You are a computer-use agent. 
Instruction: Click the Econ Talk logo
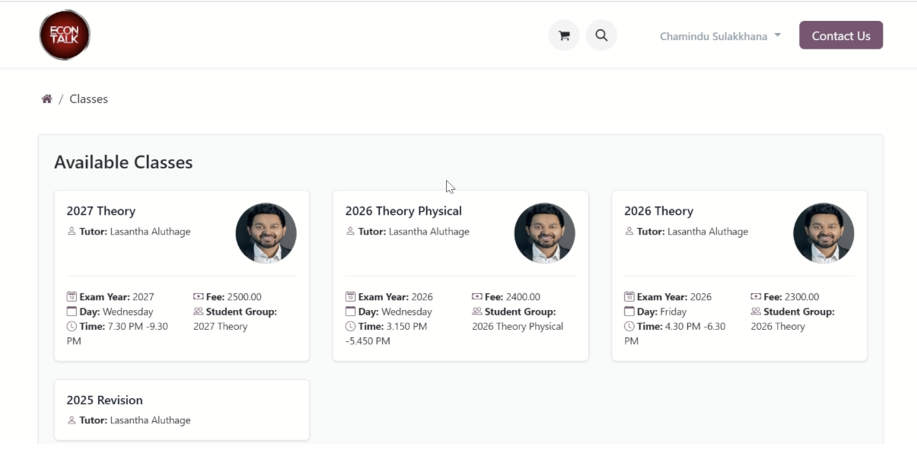click(65, 35)
